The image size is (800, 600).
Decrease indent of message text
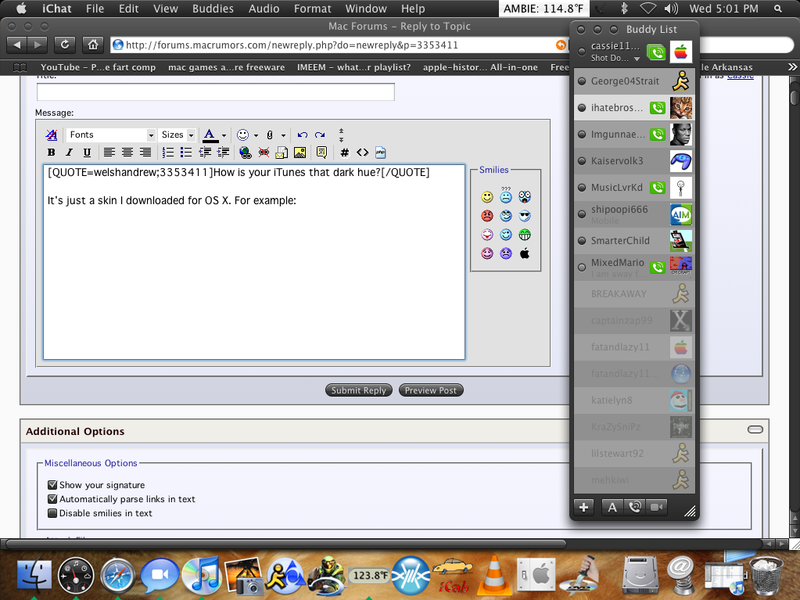coord(205,152)
